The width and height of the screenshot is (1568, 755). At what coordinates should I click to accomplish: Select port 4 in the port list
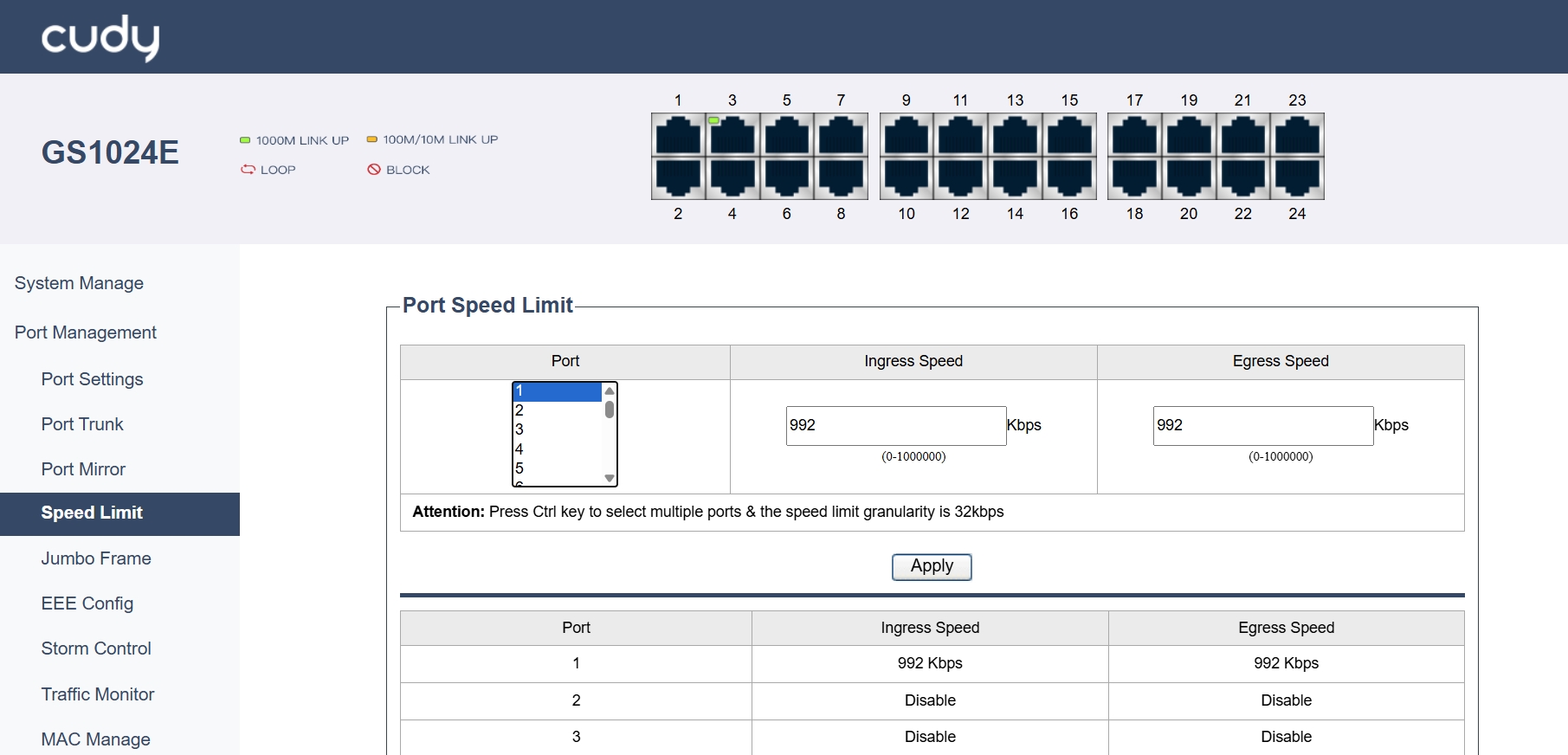[556, 448]
